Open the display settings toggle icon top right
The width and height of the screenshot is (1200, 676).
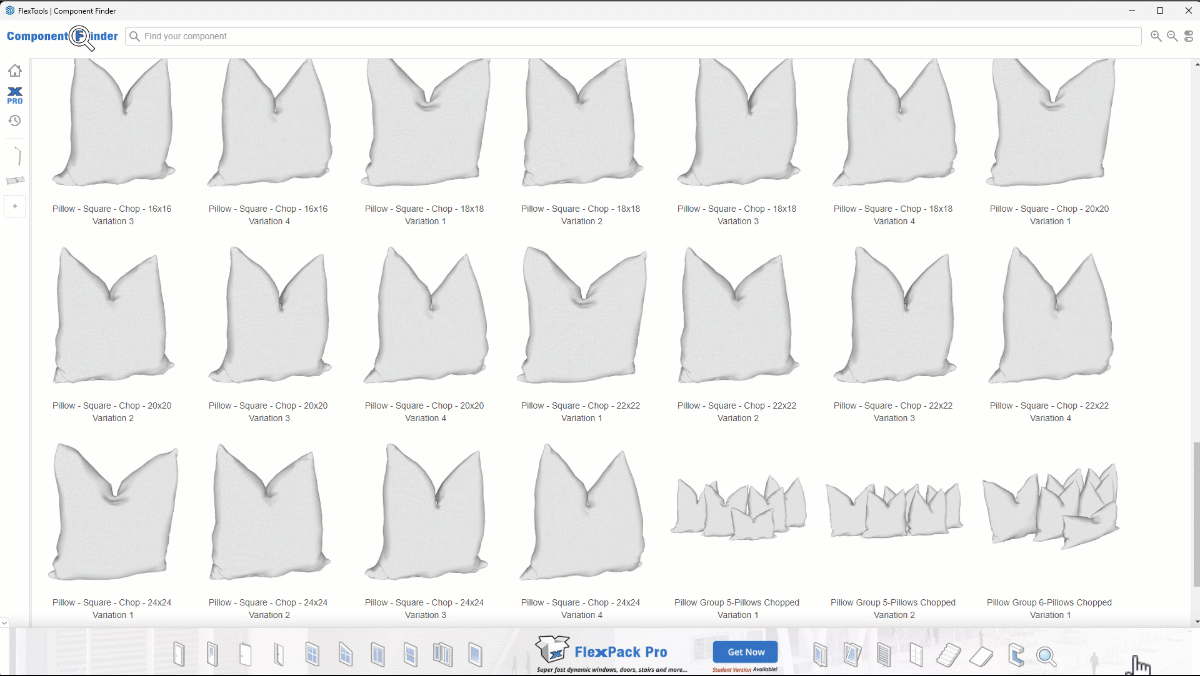click(1188, 35)
